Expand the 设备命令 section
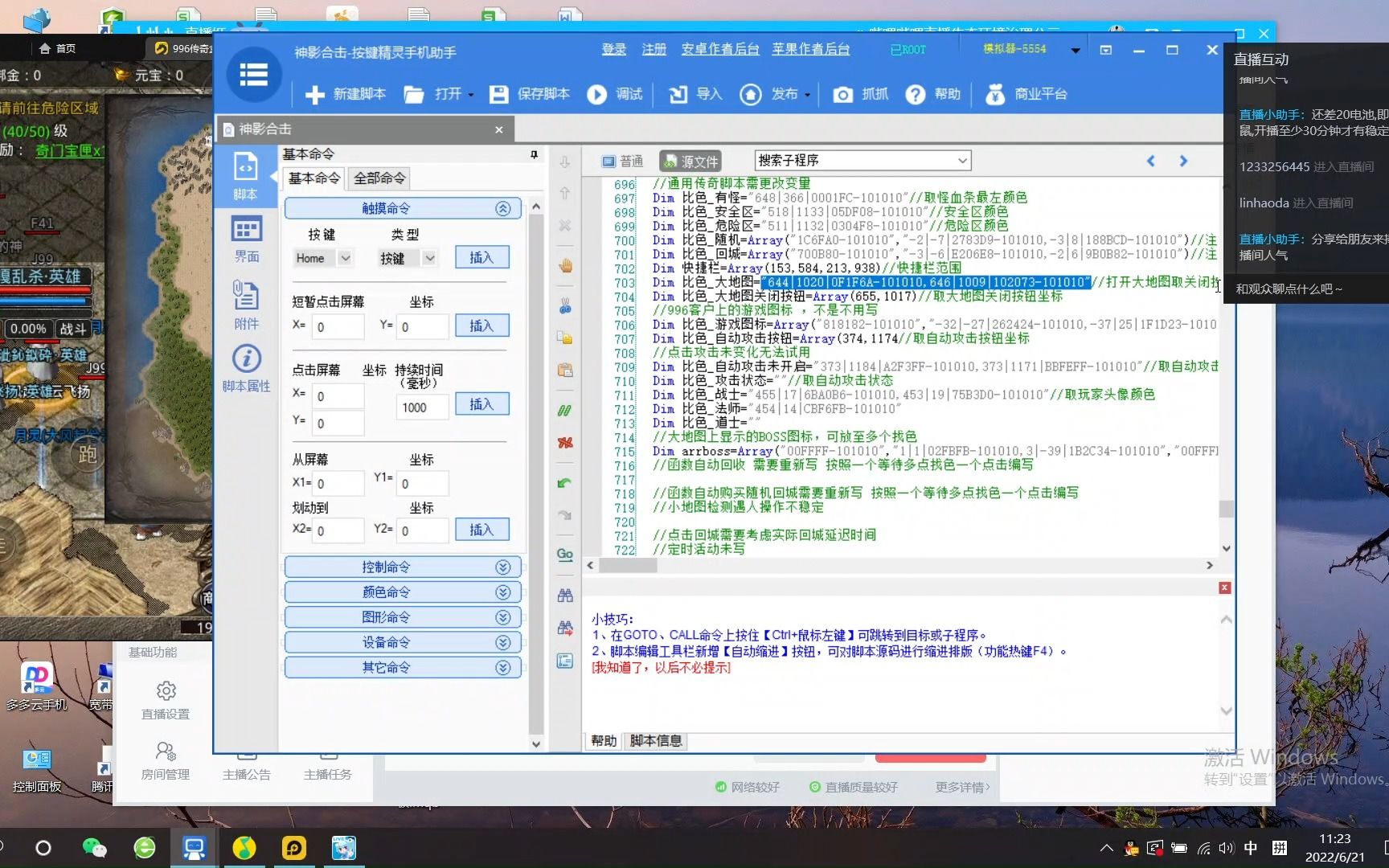The width and height of the screenshot is (1389, 868). [x=503, y=642]
